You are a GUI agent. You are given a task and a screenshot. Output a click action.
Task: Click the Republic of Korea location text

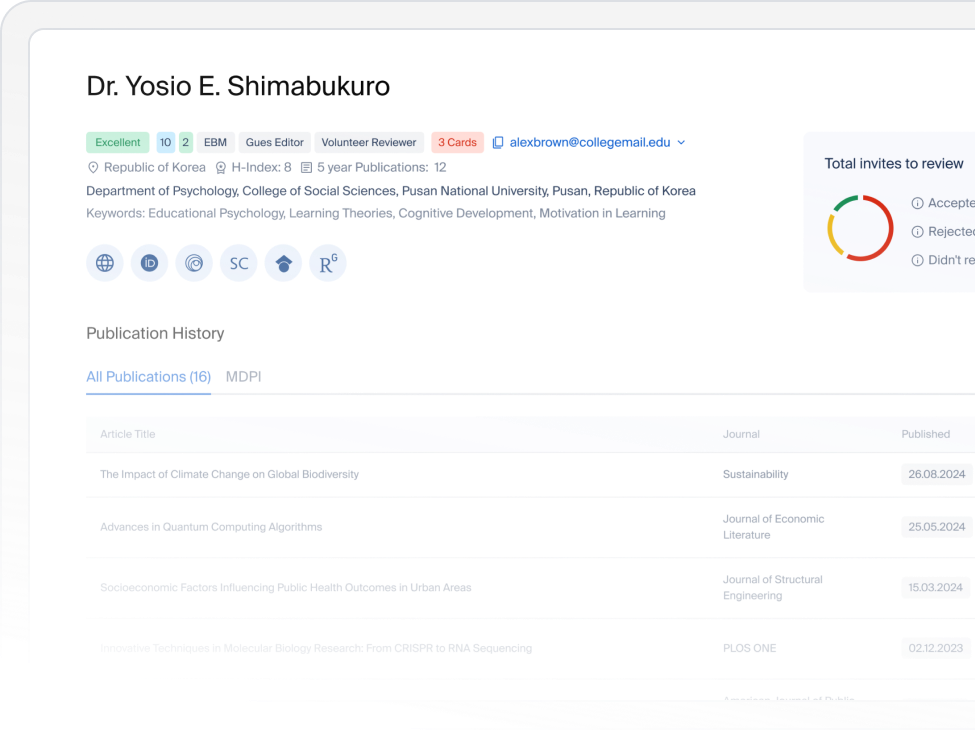(x=155, y=167)
